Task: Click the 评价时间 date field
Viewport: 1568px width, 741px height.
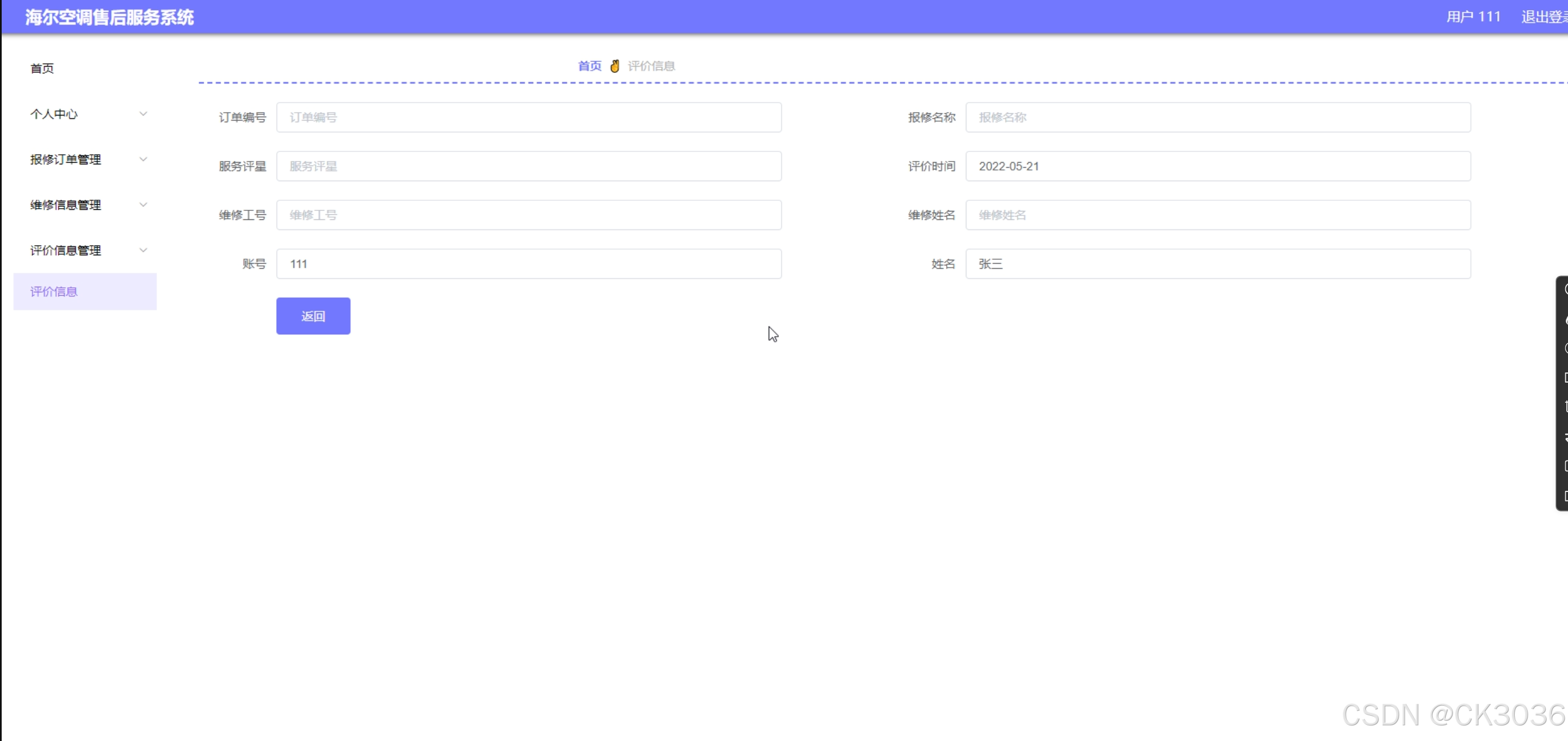Action: tap(1217, 166)
